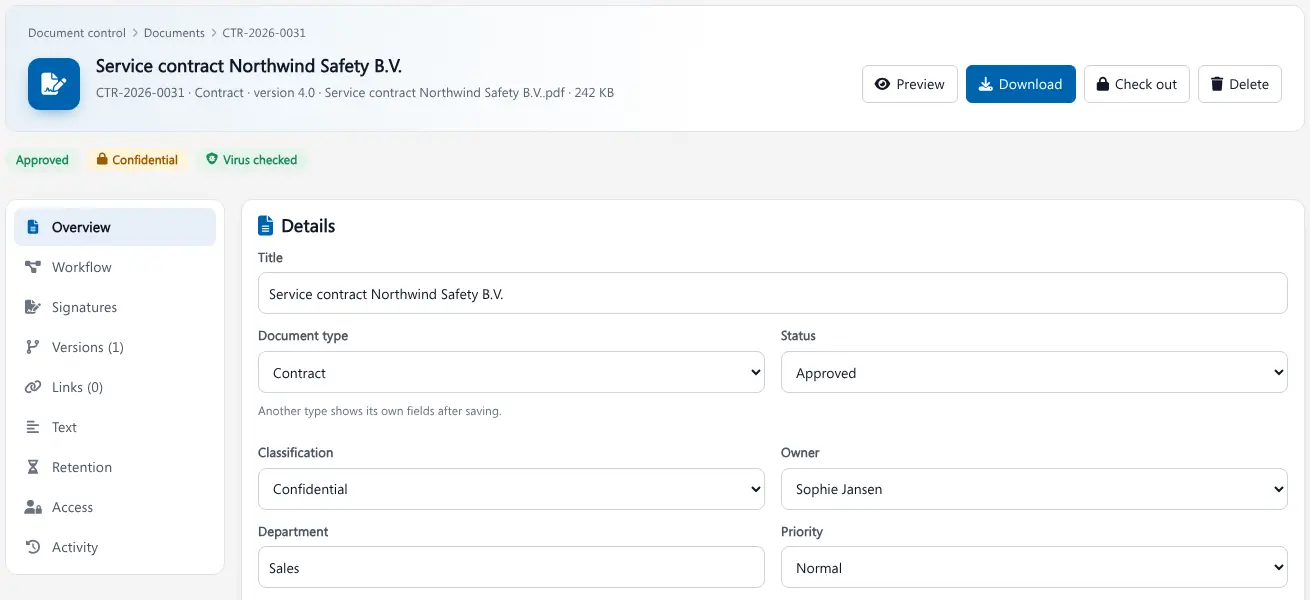Open the Signatures section
Viewport: 1310px width, 600px height.
pos(115,307)
